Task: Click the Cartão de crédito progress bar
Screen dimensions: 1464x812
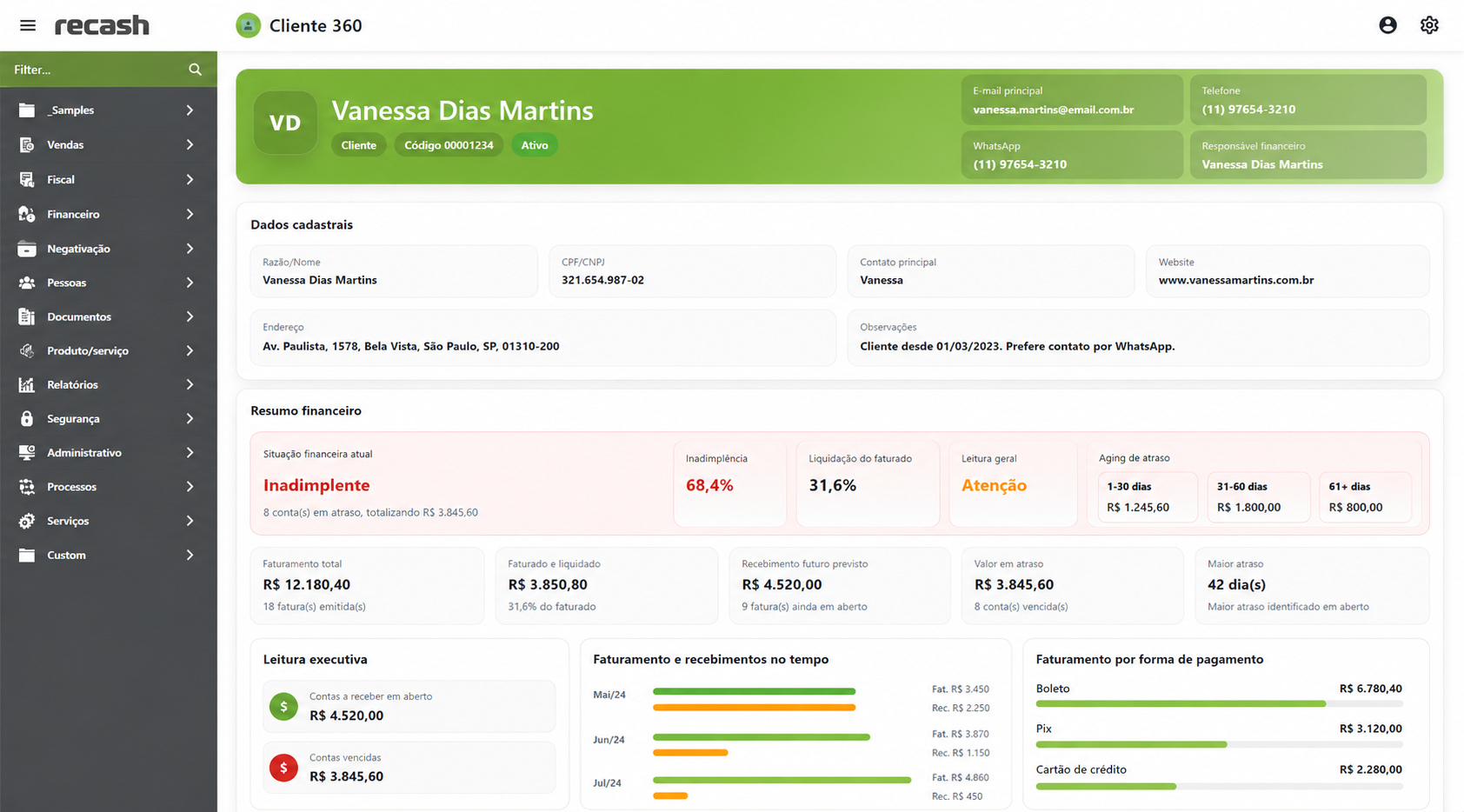Action: [x=1219, y=786]
